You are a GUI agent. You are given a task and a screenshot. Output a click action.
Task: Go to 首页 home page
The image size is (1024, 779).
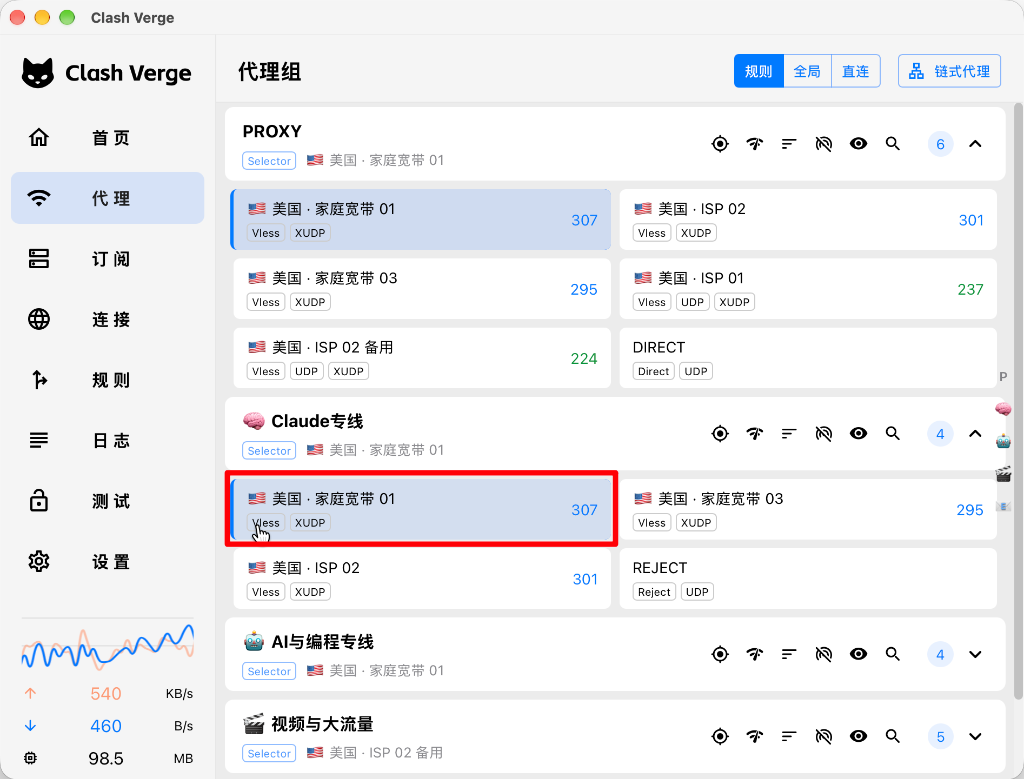[x=108, y=138]
